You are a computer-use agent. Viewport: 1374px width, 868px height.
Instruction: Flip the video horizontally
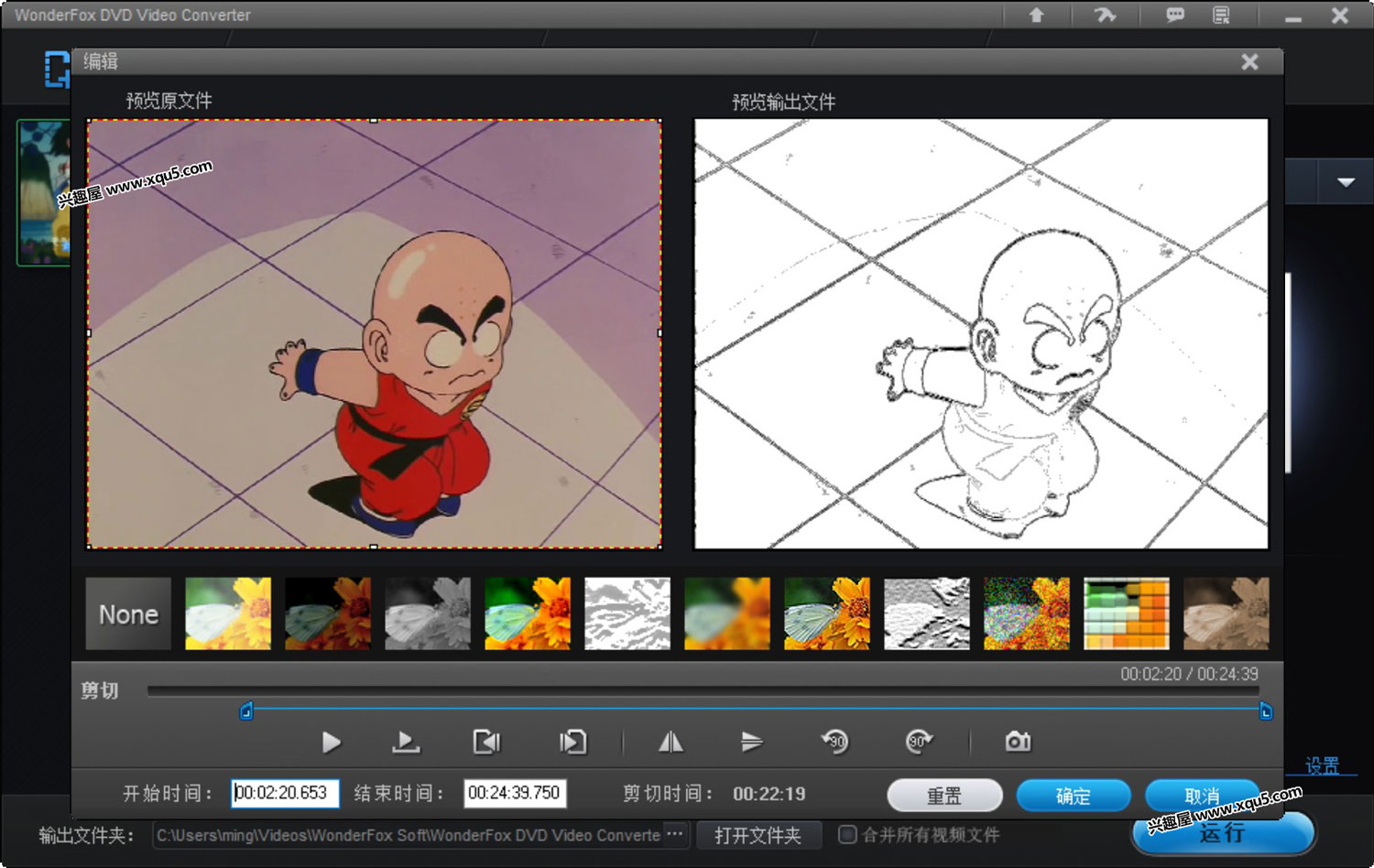pos(671,742)
